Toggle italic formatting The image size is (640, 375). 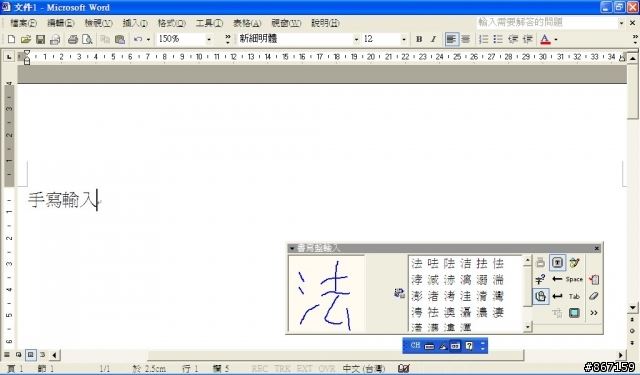433,39
